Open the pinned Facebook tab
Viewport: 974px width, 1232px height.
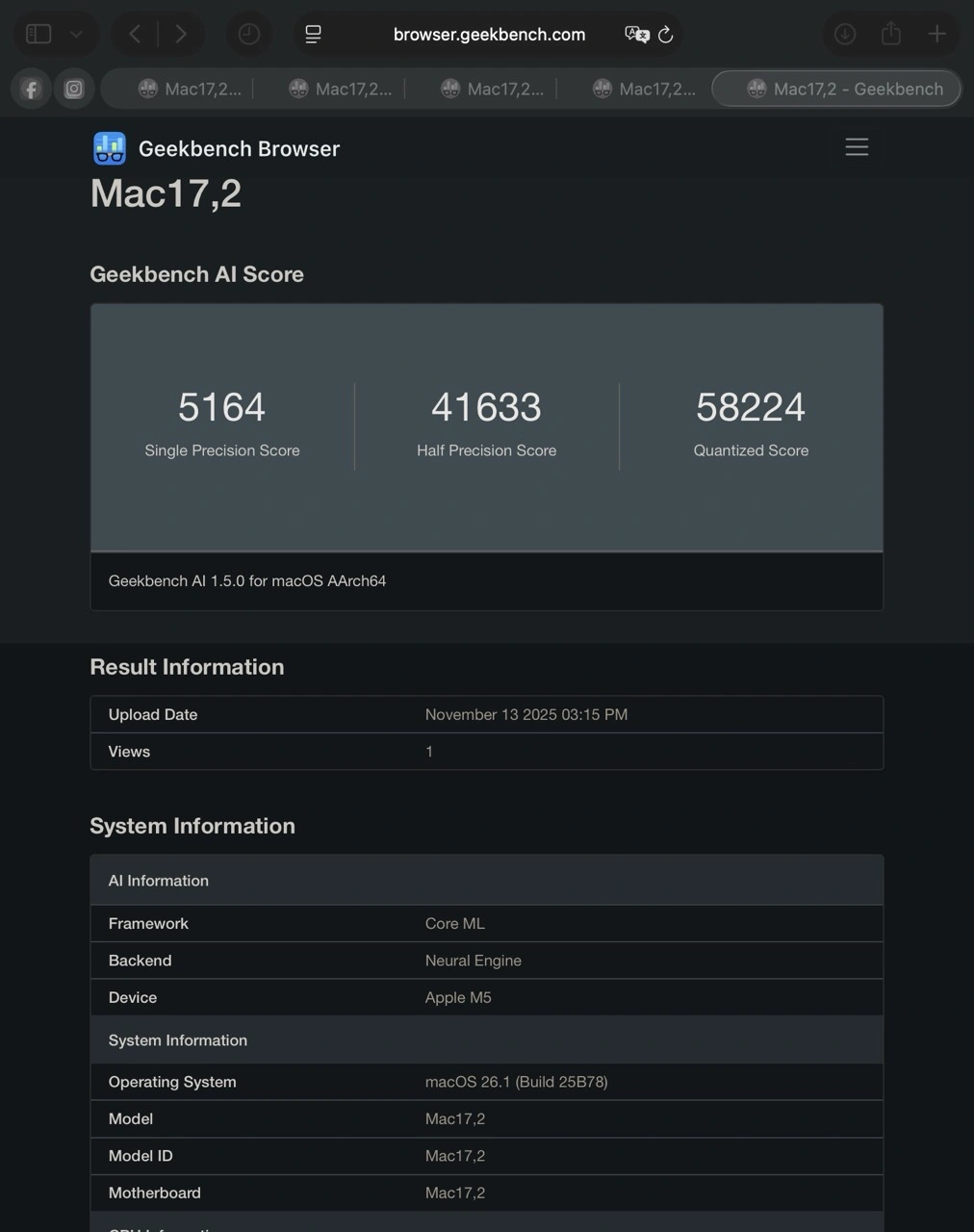[x=31, y=90]
